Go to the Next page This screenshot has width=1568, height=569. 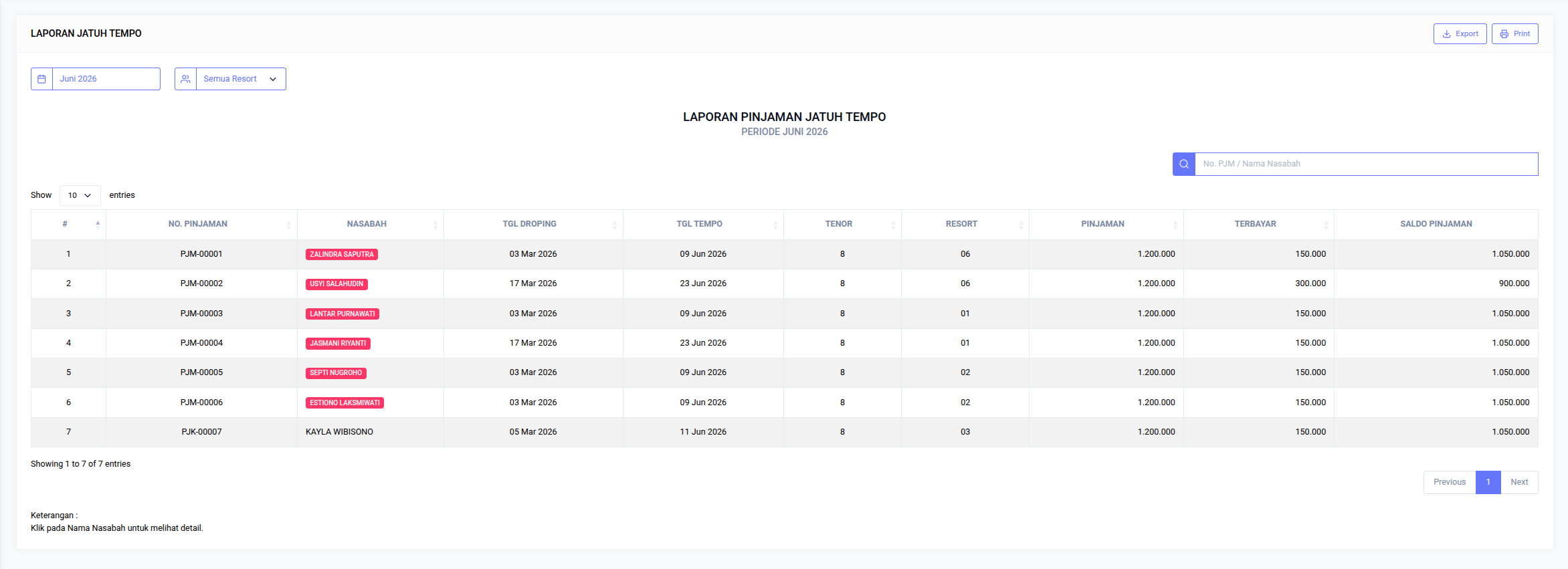click(x=1519, y=482)
